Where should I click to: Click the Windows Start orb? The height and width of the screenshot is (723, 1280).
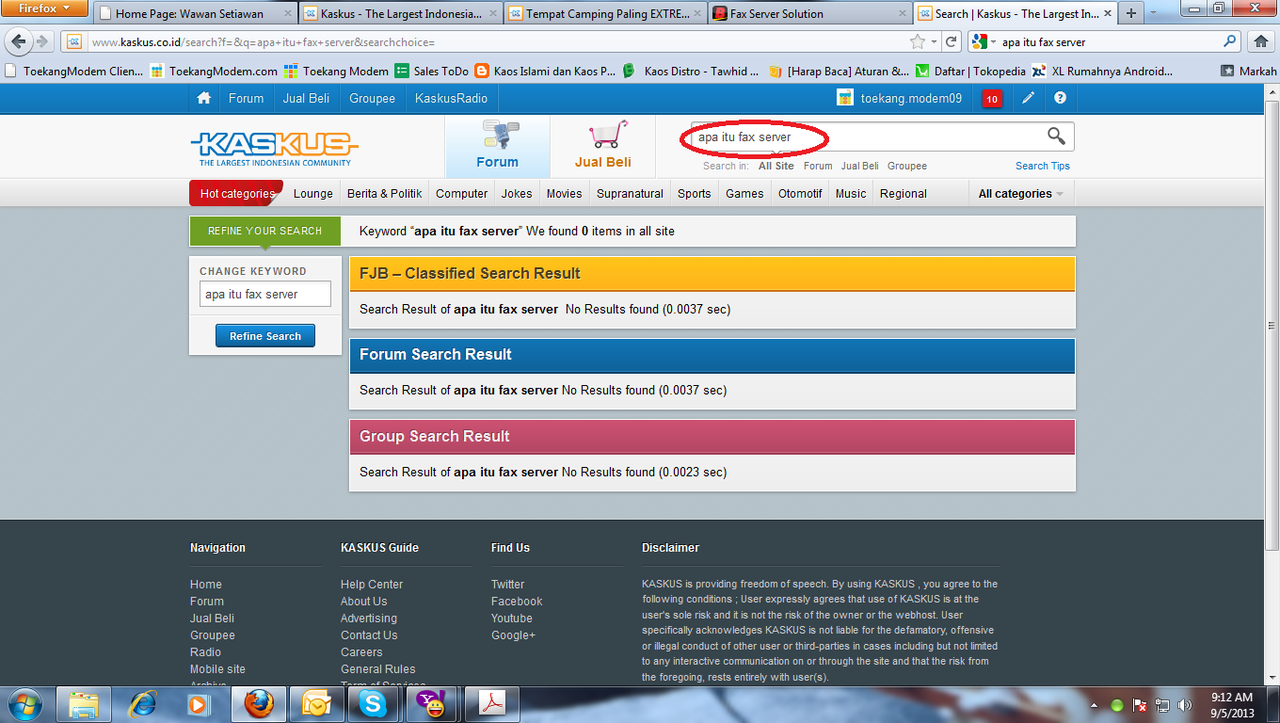click(23, 704)
